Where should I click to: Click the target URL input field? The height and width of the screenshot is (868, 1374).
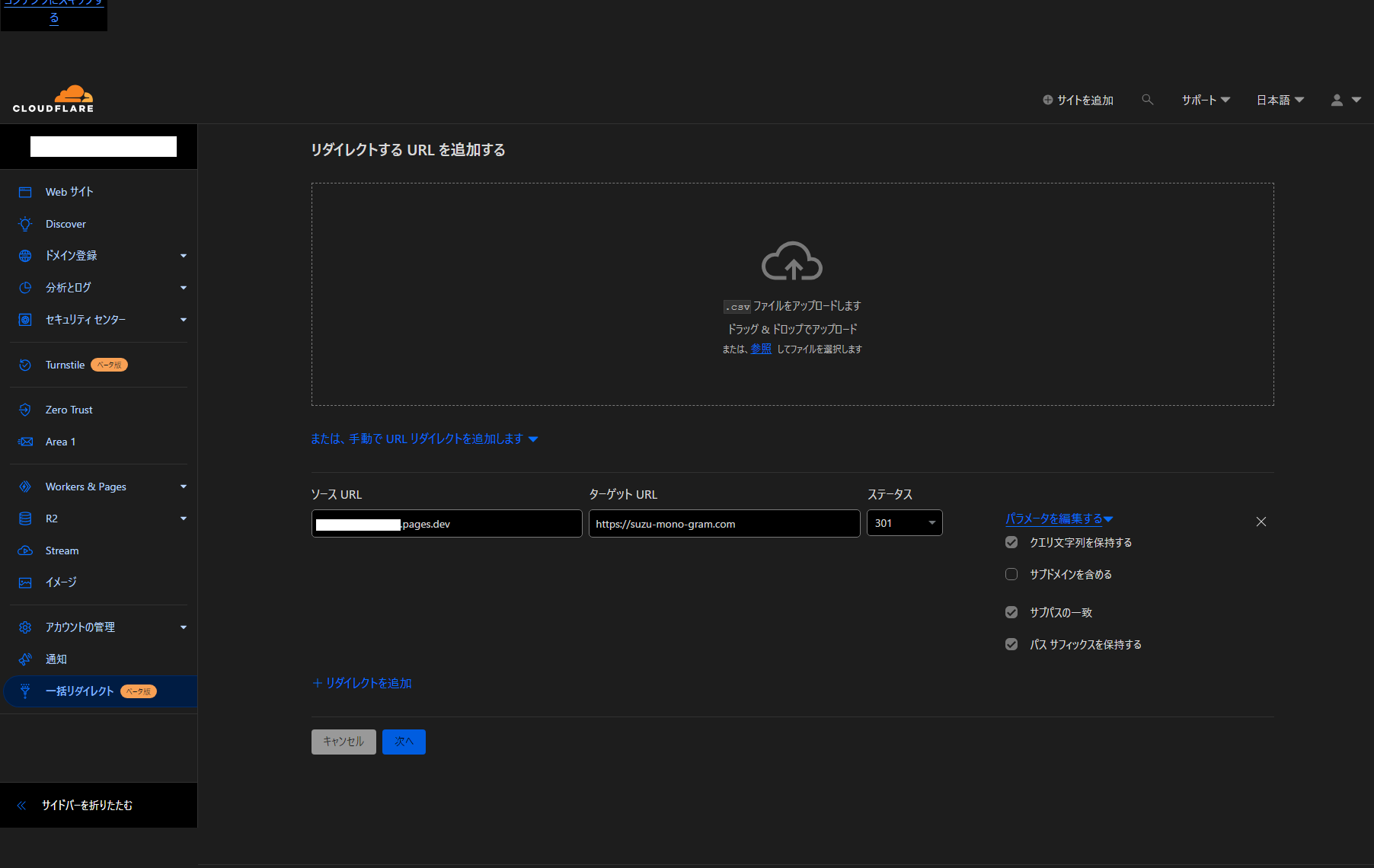pos(724,524)
